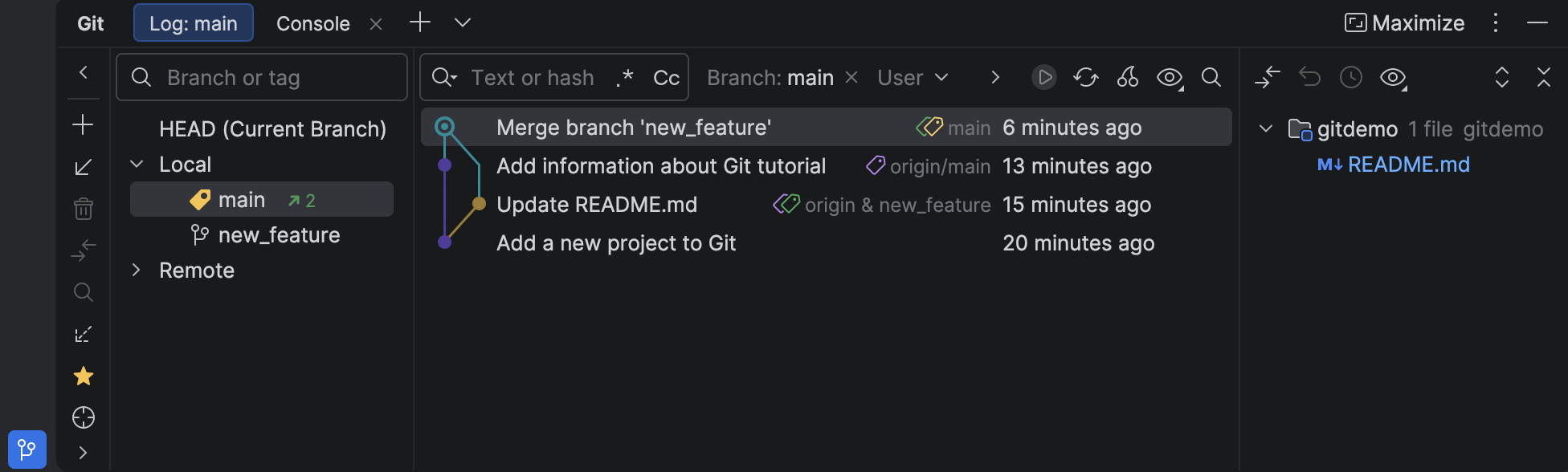Select the main local branch

(262, 199)
